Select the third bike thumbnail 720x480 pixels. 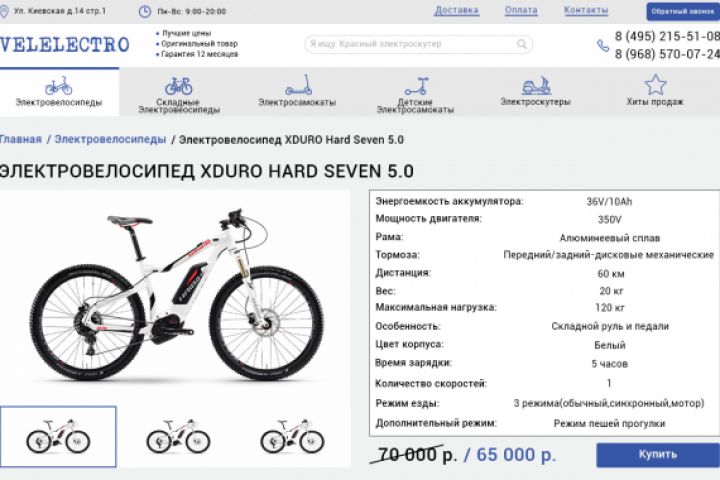click(x=292, y=436)
